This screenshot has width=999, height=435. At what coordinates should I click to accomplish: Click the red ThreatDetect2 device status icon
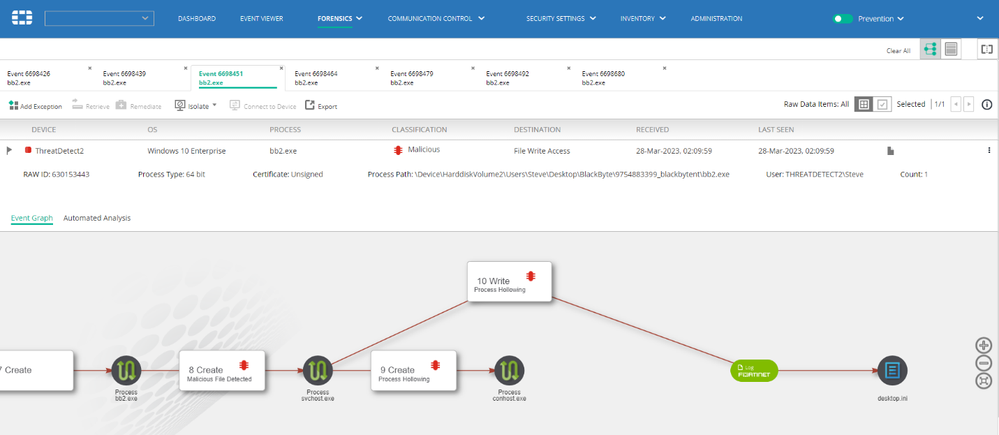click(27, 150)
